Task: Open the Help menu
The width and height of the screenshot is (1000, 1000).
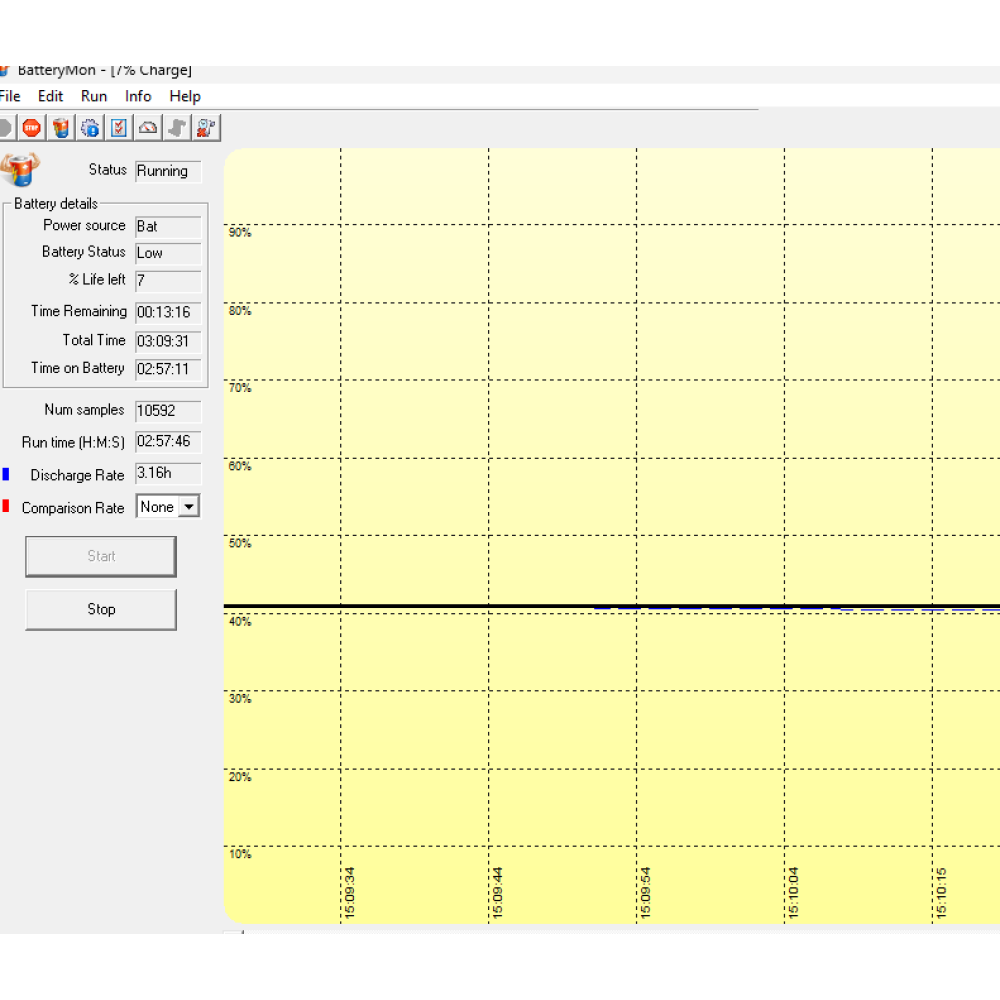Action: click(185, 96)
